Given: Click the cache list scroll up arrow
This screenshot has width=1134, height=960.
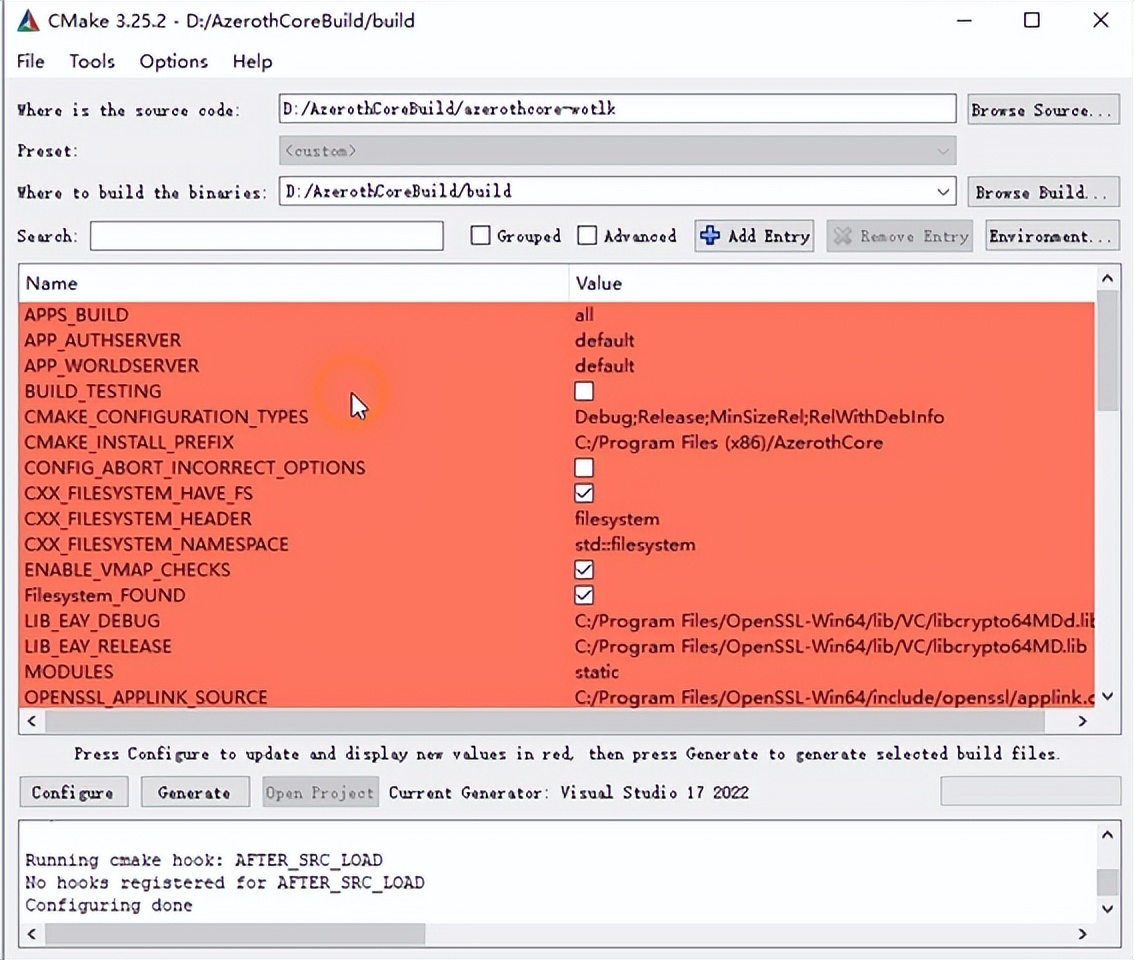Looking at the screenshot, I should pyautogui.click(x=1107, y=279).
